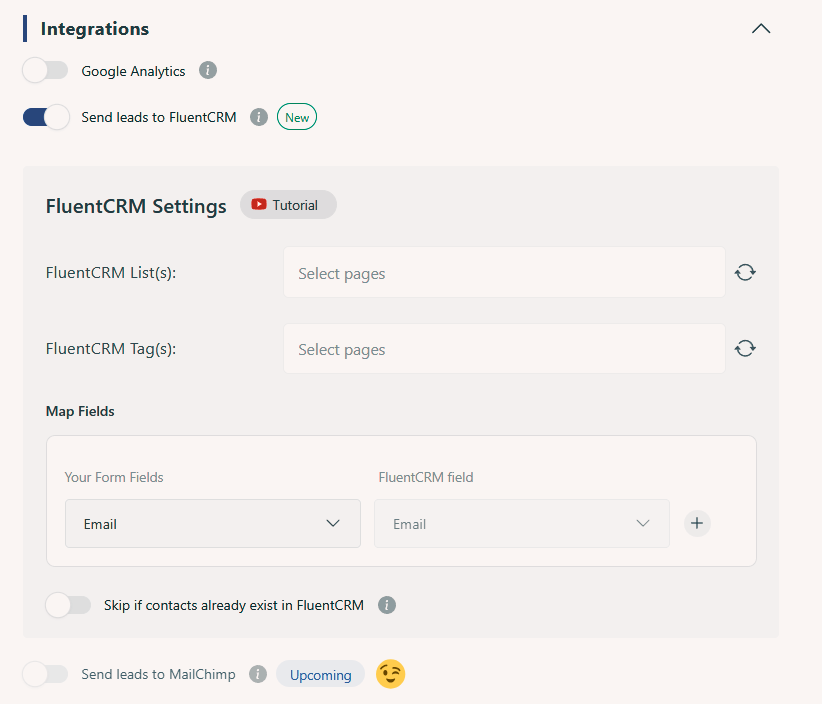The height and width of the screenshot is (704, 822).
Task: Click Skip if contacts already exist label
Action: coord(234,605)
